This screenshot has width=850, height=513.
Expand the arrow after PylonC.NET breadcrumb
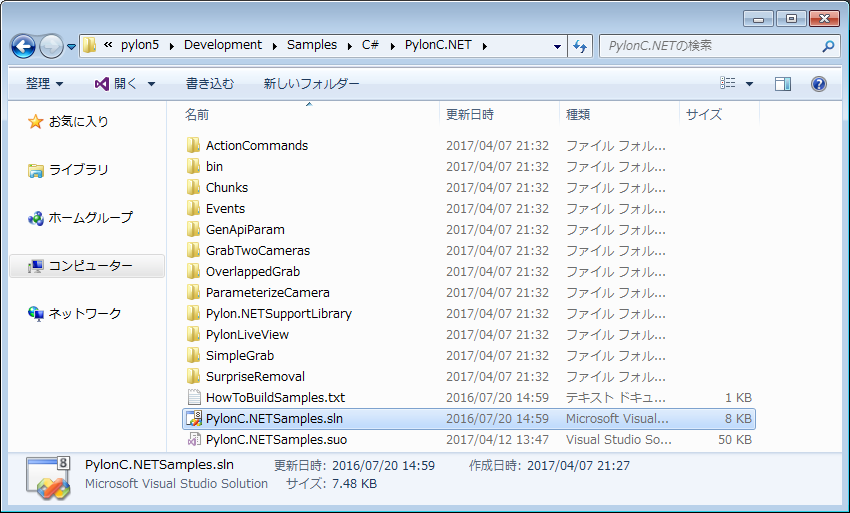[484, 46]
